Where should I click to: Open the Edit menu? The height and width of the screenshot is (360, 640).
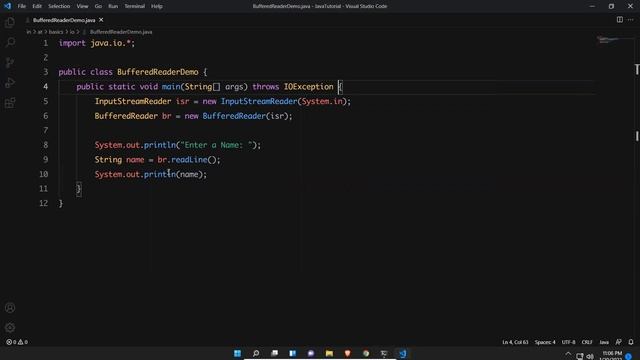tap(37, 6)
